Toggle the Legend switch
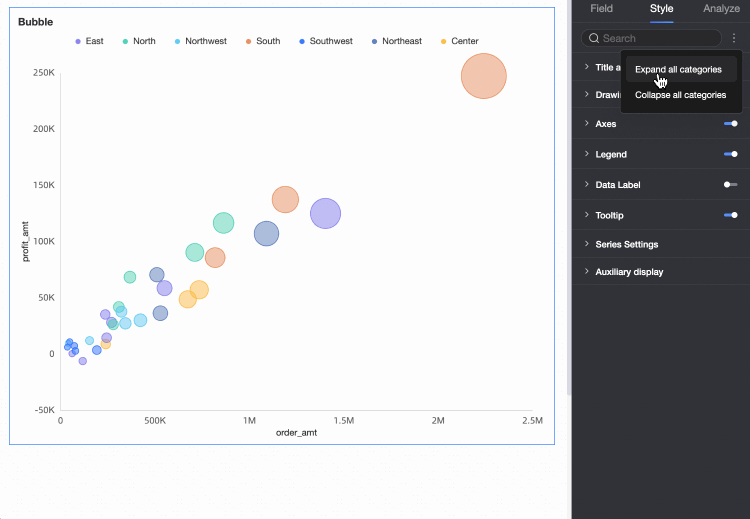This screenshot has width=750, height=519. 731,154
